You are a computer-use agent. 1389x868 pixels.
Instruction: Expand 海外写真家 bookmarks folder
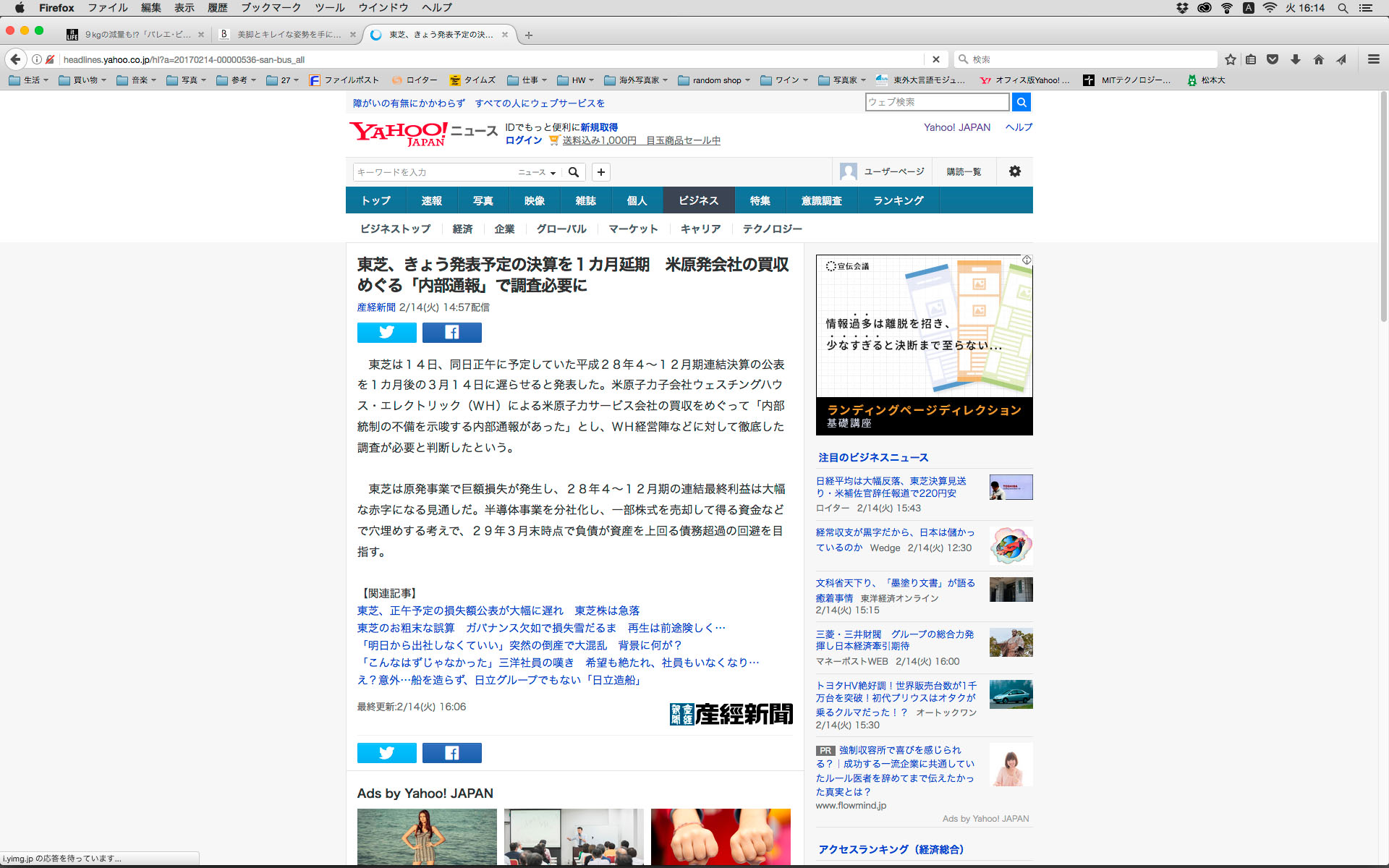pos(637,80)
